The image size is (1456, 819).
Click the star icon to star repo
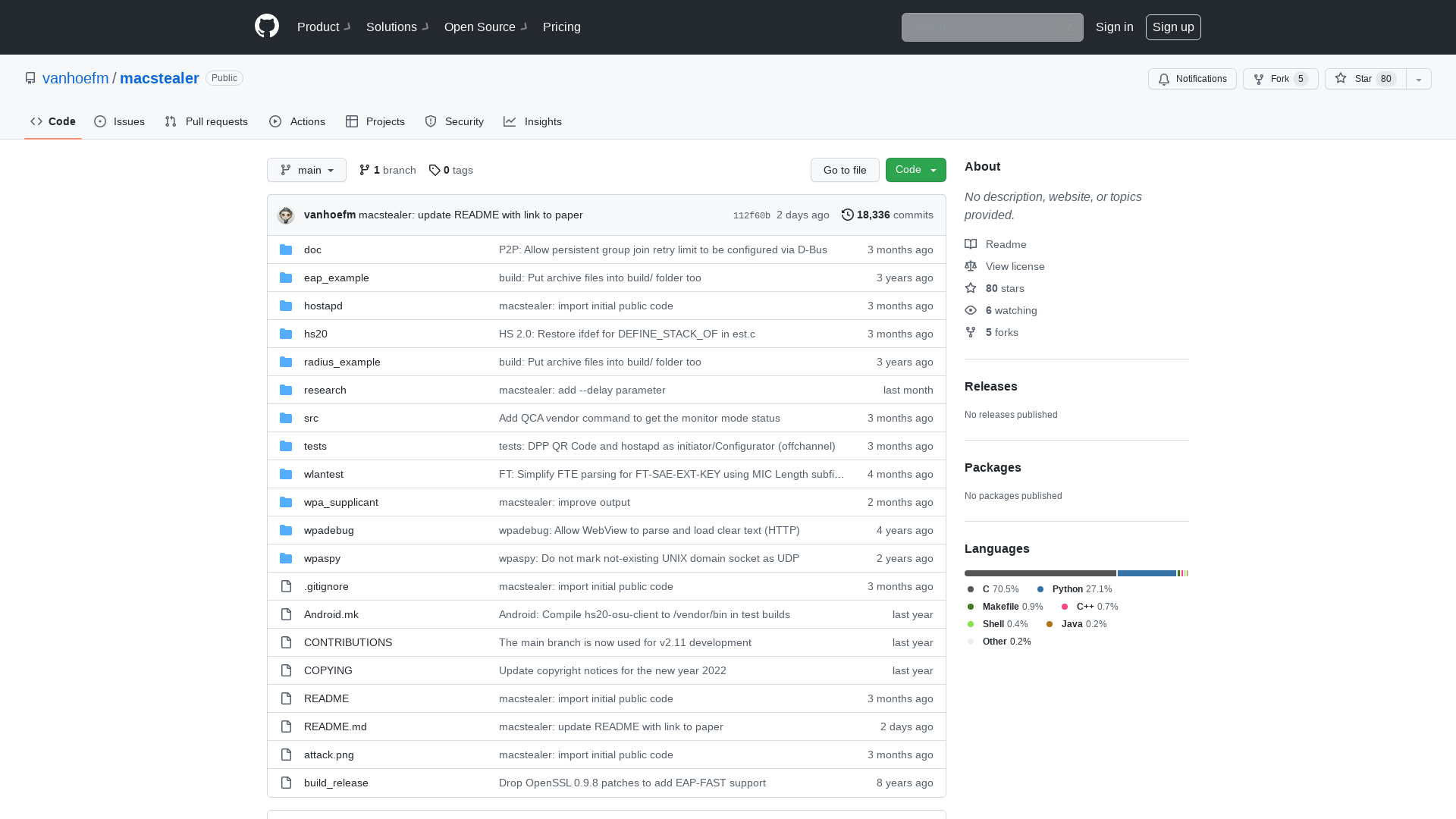tap(1341, 79)
